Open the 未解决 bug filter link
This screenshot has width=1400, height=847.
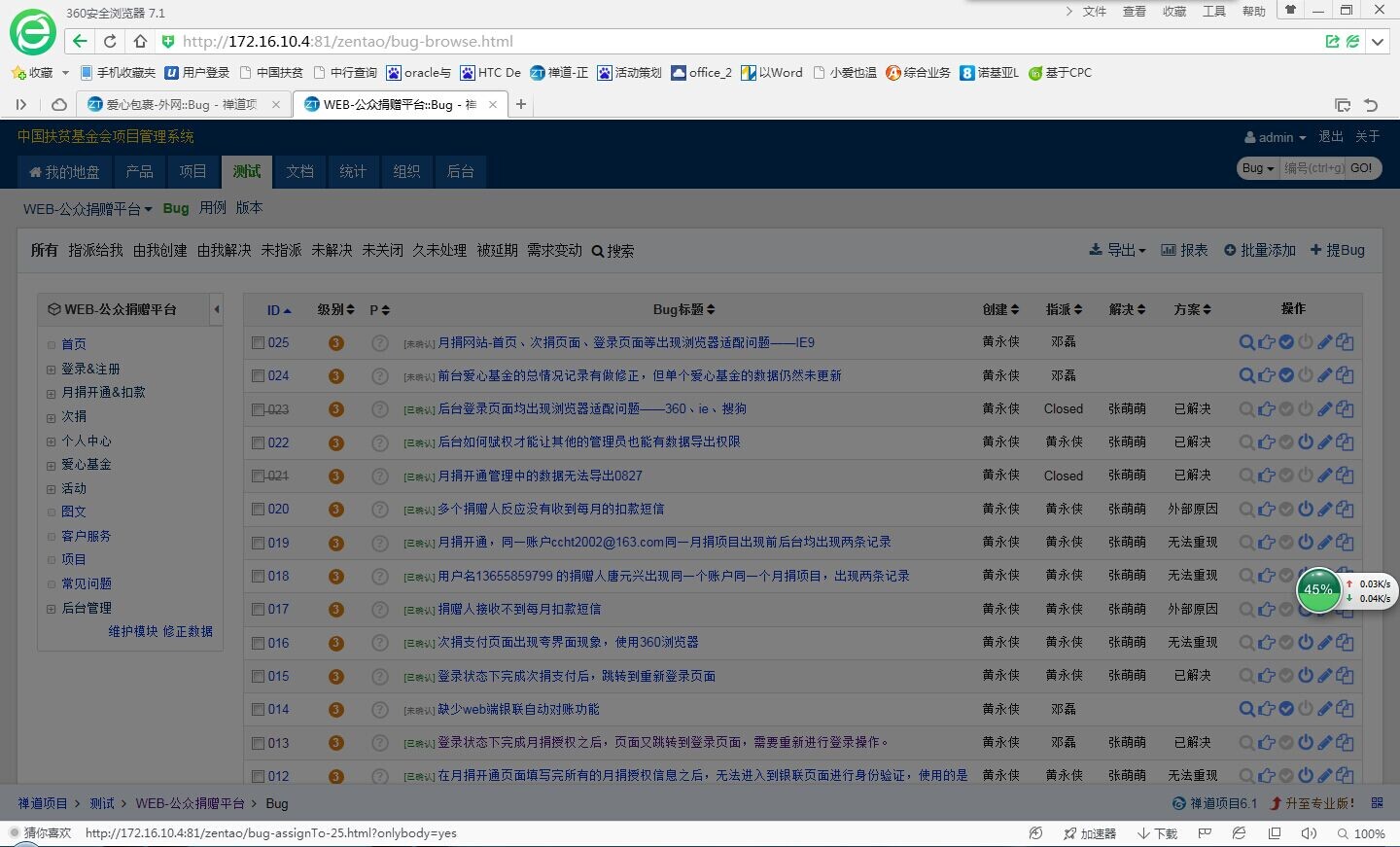pyautogui.click(x=332, y=250)
